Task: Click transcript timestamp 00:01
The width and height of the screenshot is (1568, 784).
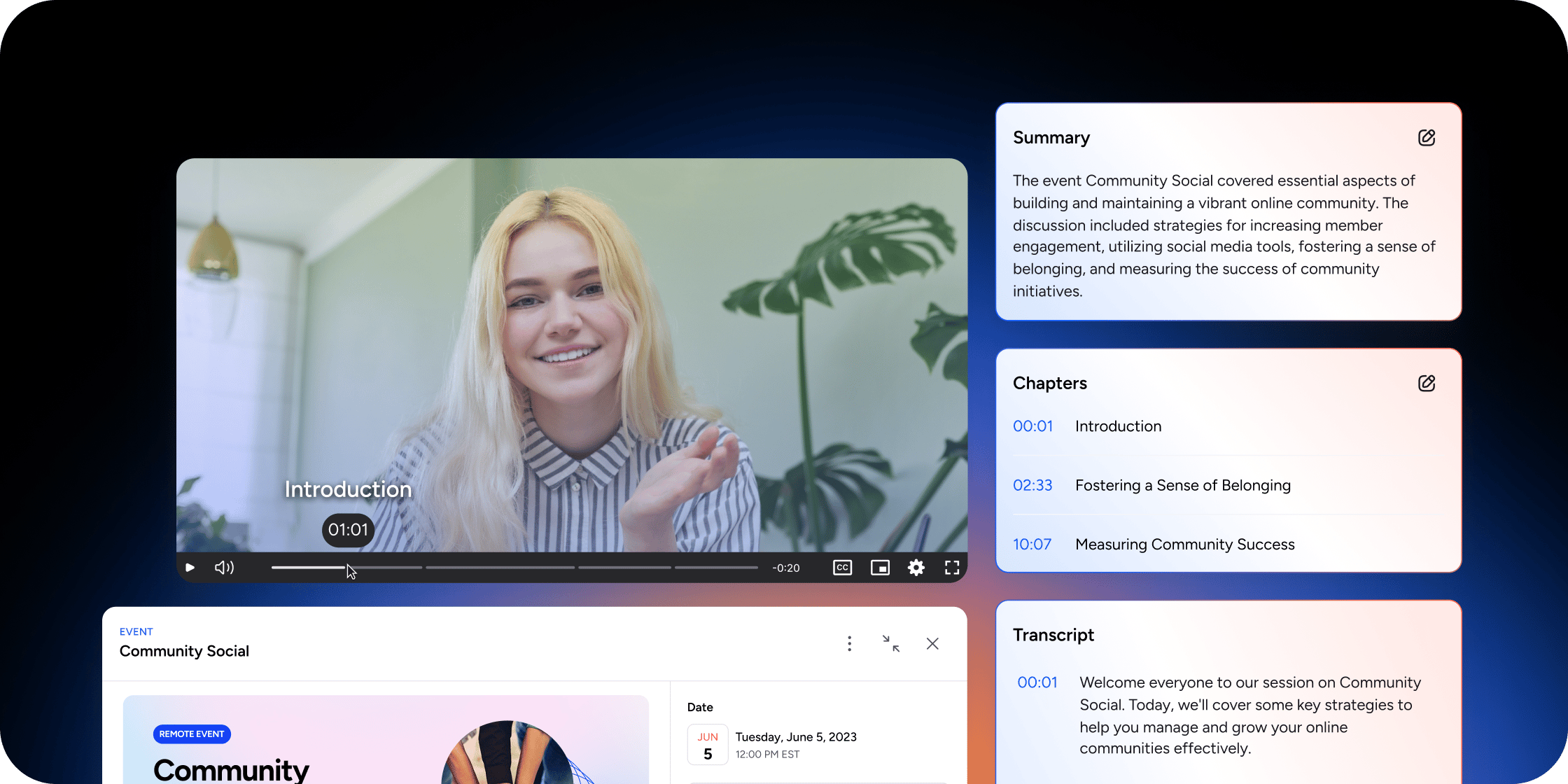Action: point(1037,682)
